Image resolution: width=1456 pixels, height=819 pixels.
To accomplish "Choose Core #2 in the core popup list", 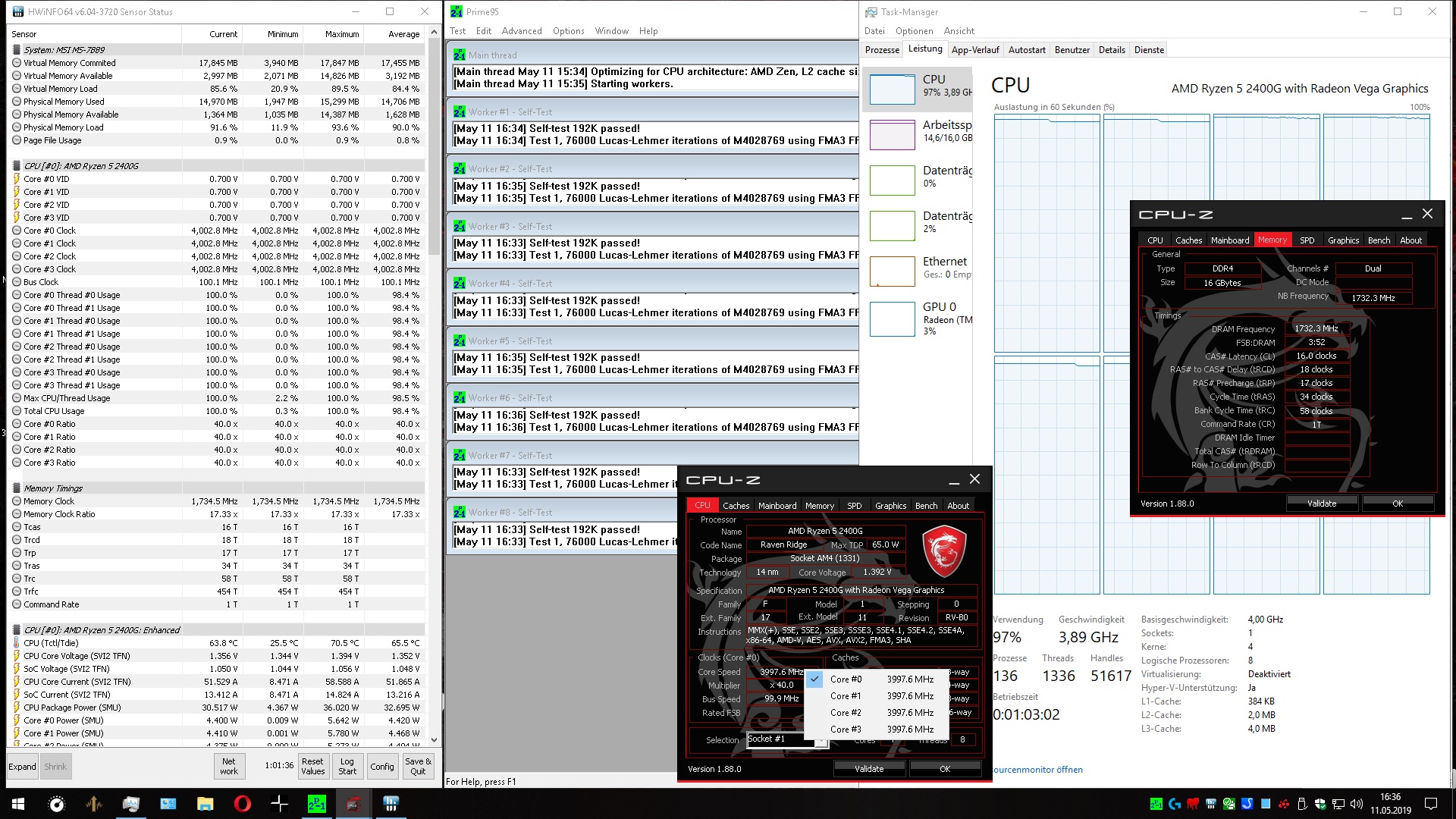I will click(846, 713).
